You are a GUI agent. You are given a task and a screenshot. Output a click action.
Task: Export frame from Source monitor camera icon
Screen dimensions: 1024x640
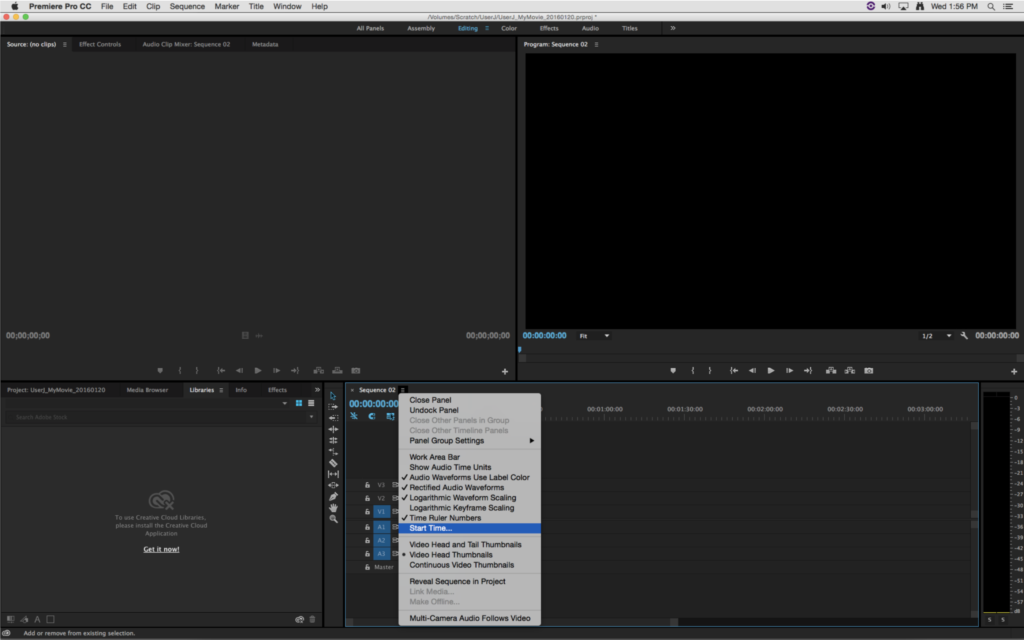[x=356, y=370]
